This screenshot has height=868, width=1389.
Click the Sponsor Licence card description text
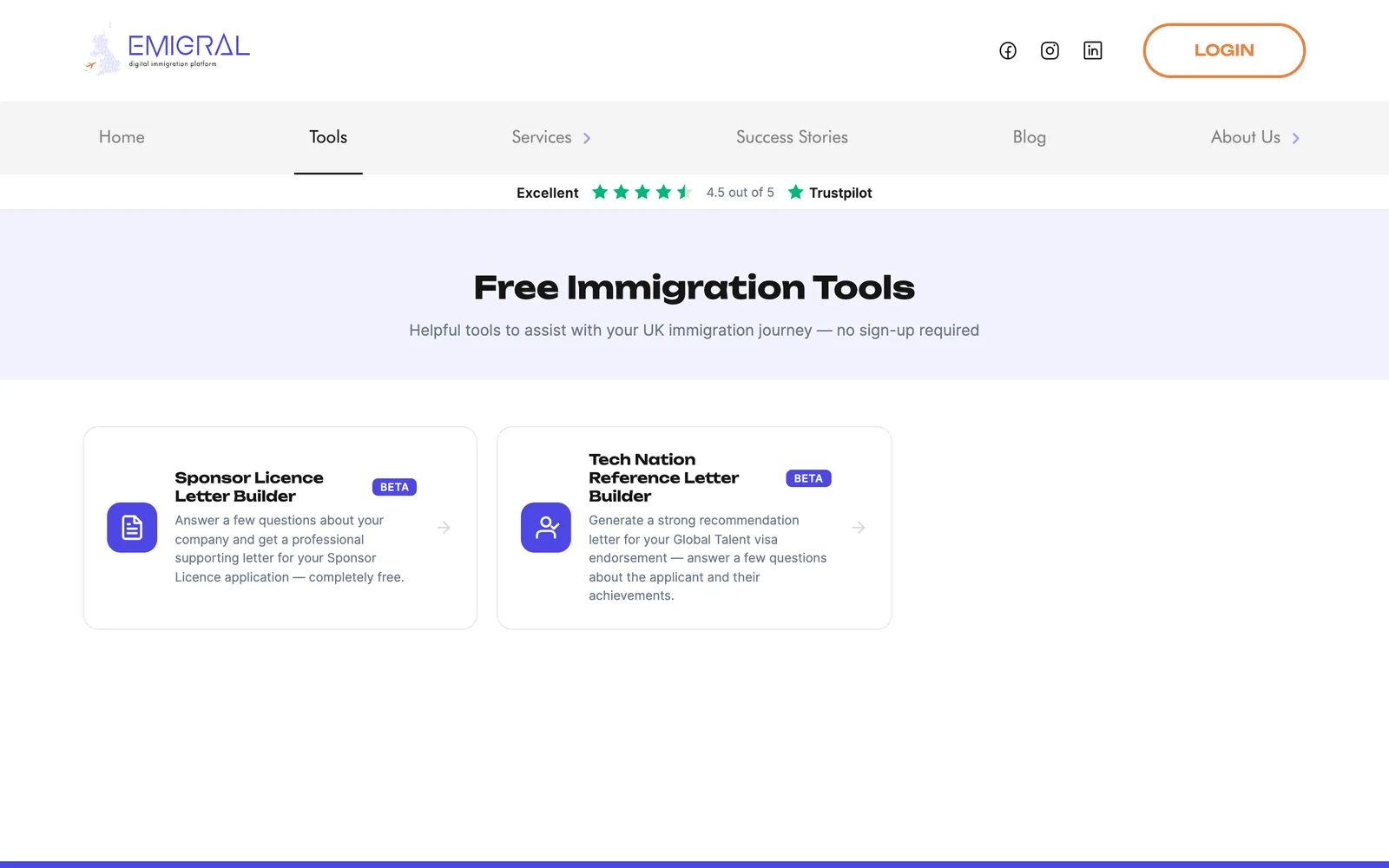[290, 549]
